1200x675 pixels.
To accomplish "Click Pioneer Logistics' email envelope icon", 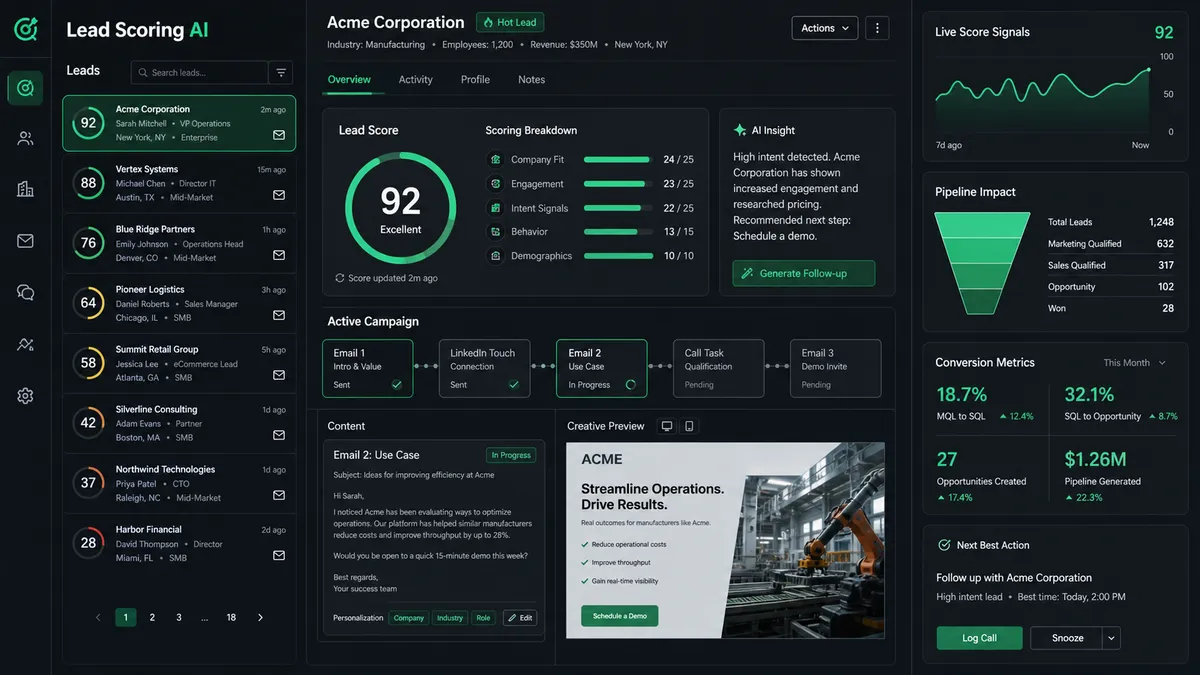I will click(x=279, y=315).
